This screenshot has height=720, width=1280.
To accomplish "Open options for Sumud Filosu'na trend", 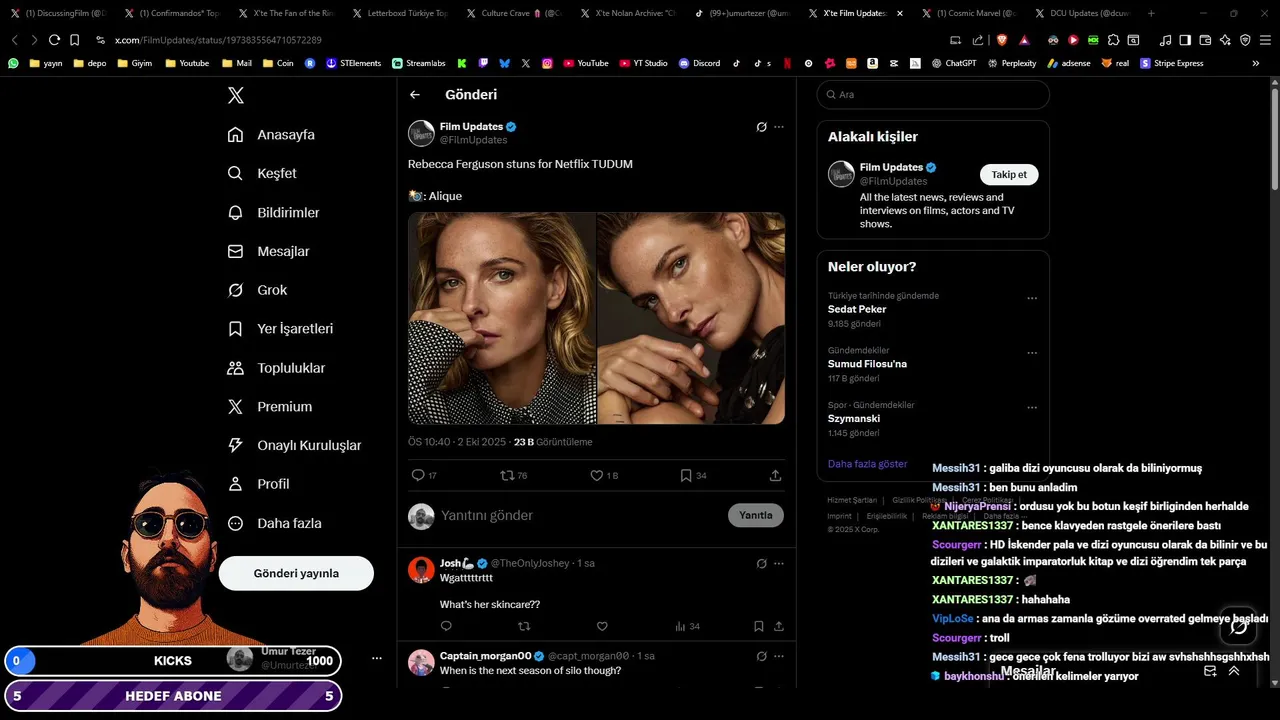I will click(x=1032, y=353).
